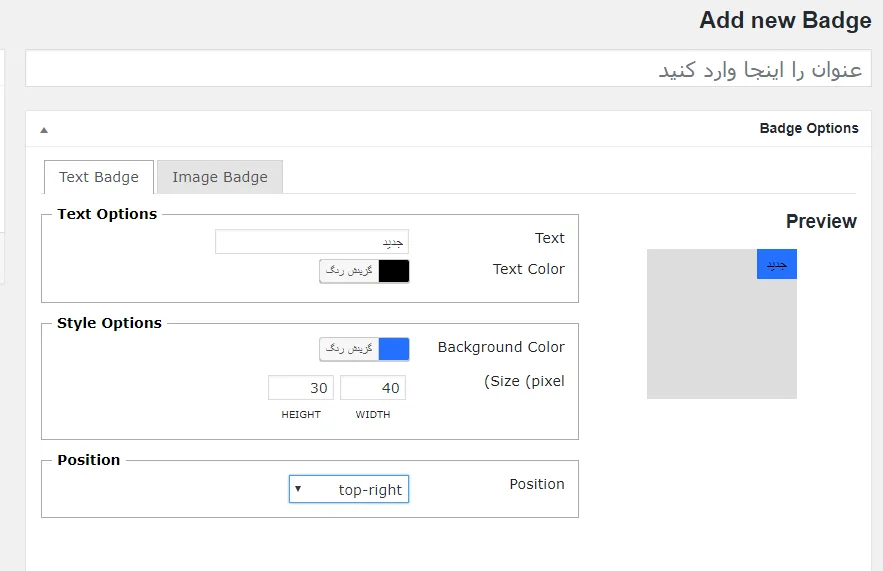Click the HEIGHT label under size field
Image resolution: width=883 pixels, height=571 pixels.
tap(301, 414)
